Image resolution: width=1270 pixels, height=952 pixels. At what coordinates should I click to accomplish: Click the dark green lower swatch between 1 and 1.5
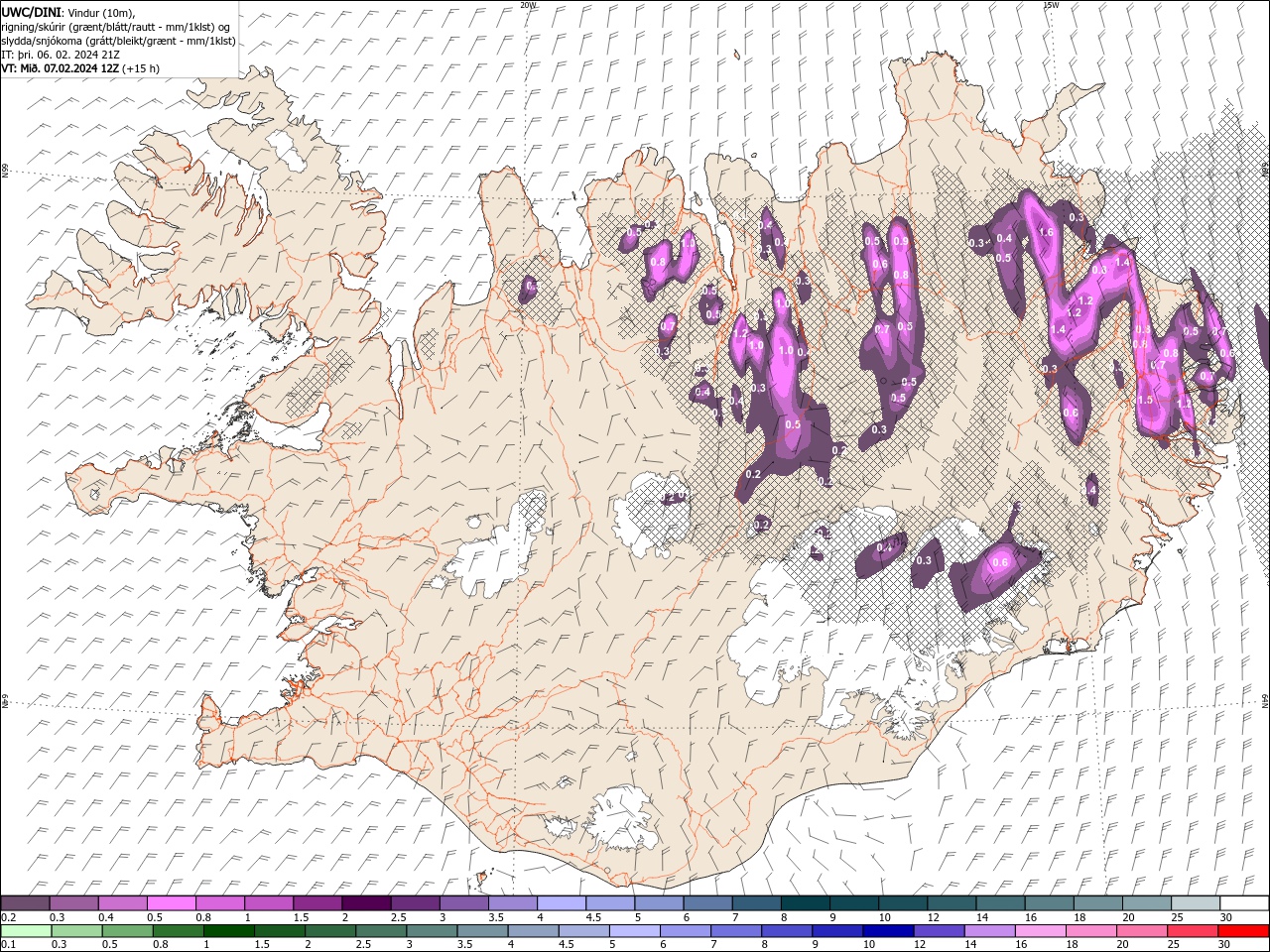(x=229, y=931)
